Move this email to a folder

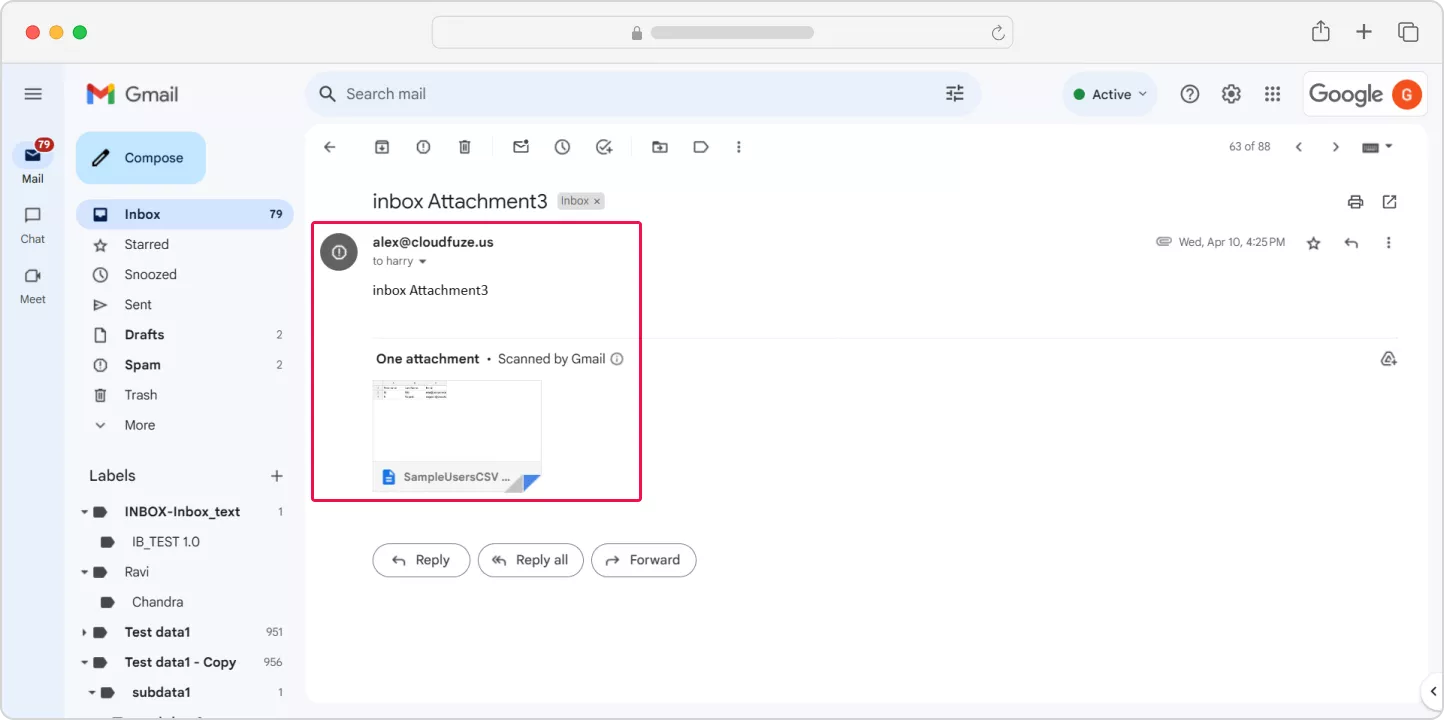coord(660,147)
